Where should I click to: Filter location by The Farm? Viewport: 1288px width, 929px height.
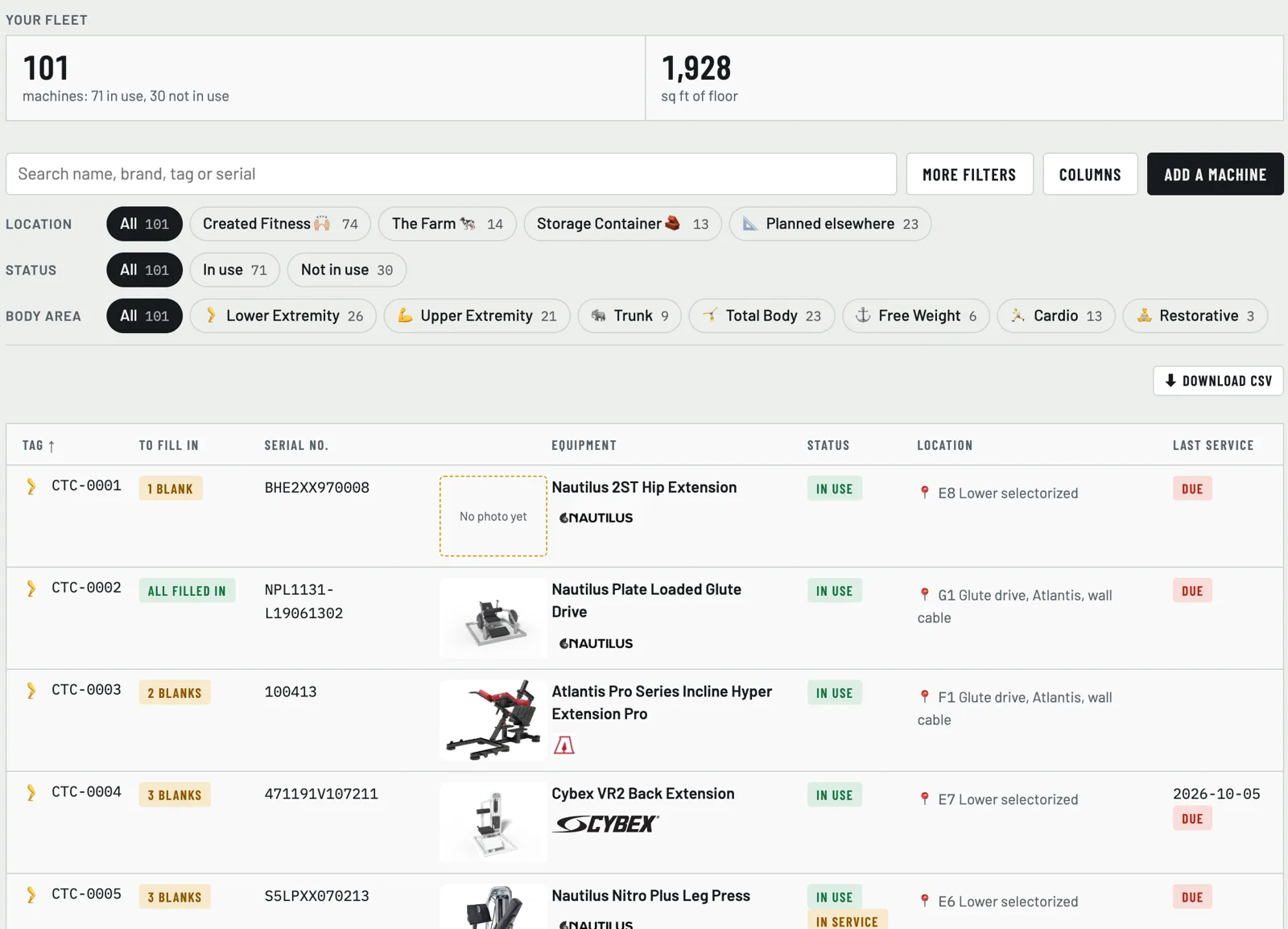(448, 224)
